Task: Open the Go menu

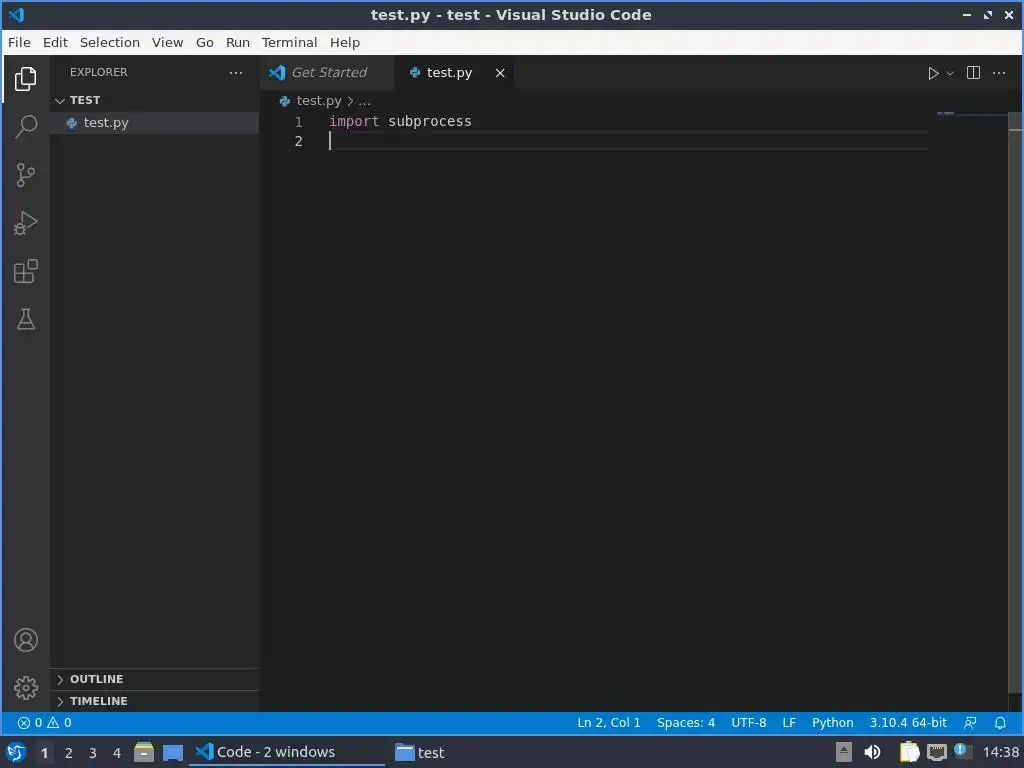Action: point(204,42)
